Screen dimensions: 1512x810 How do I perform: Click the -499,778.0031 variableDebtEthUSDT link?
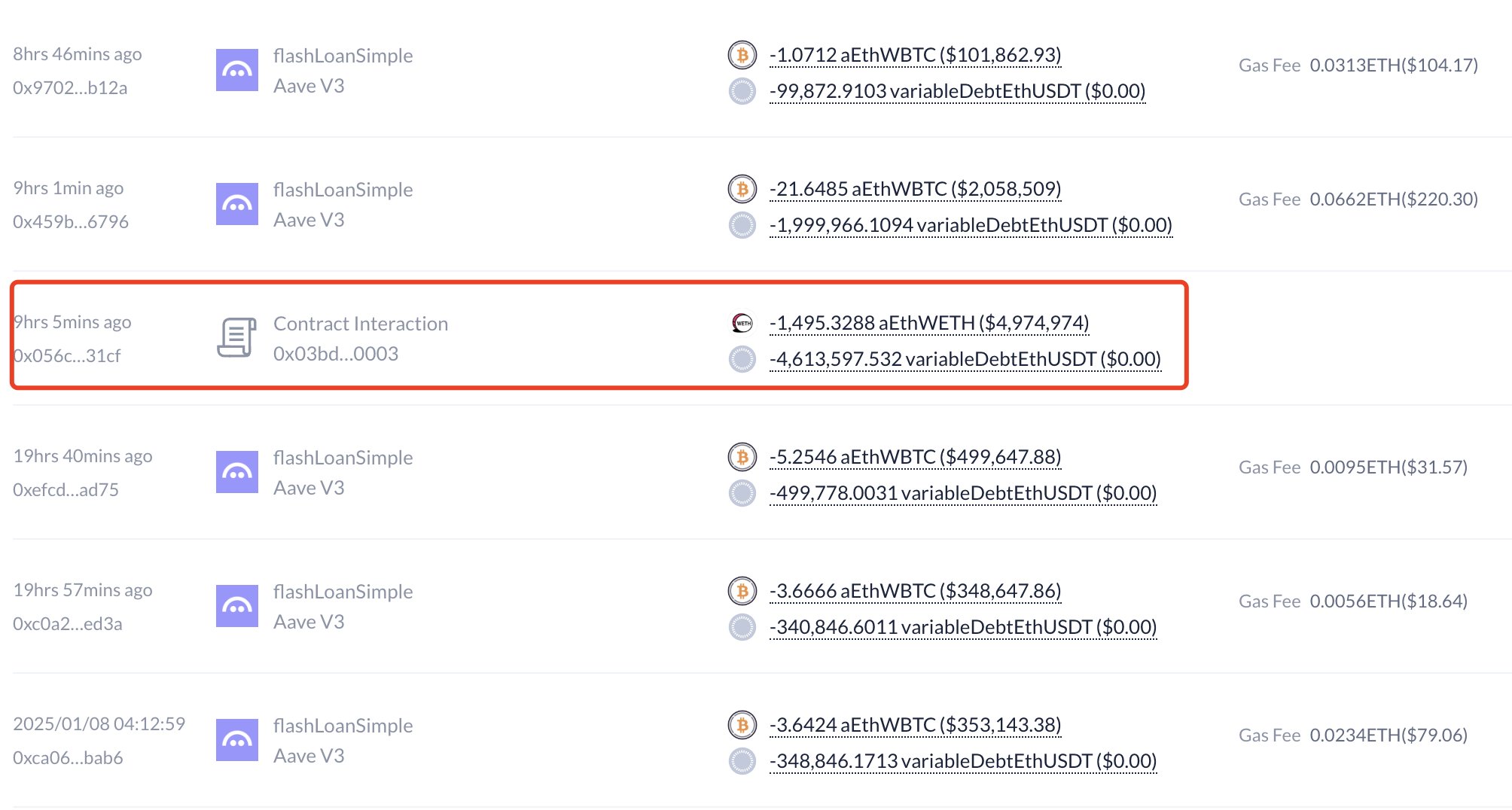pyautogui.click(x=962, y=493)
